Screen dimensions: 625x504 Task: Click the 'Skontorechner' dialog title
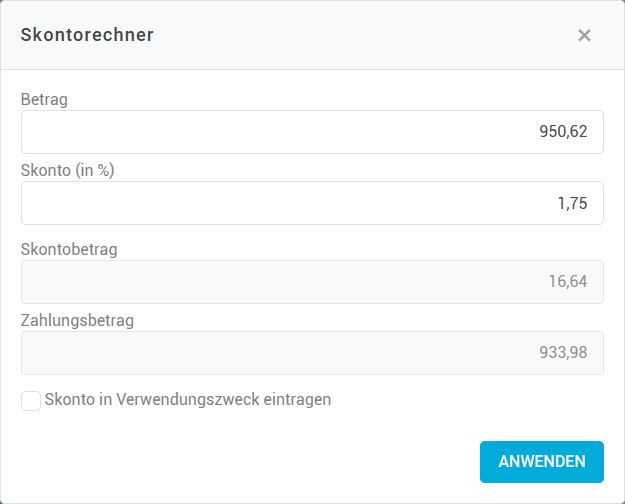pyautogui.click(x=87, y=36)
